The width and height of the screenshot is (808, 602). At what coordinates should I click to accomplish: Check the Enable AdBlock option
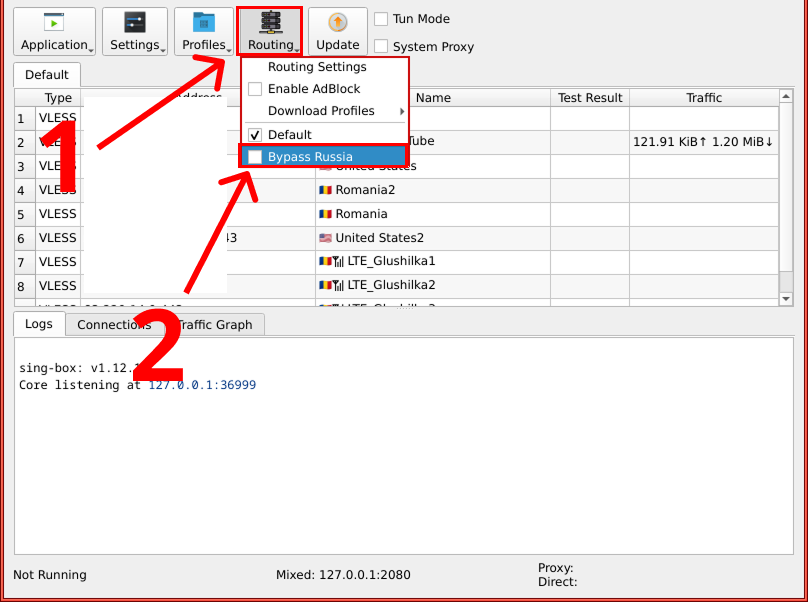pos(255,89)
